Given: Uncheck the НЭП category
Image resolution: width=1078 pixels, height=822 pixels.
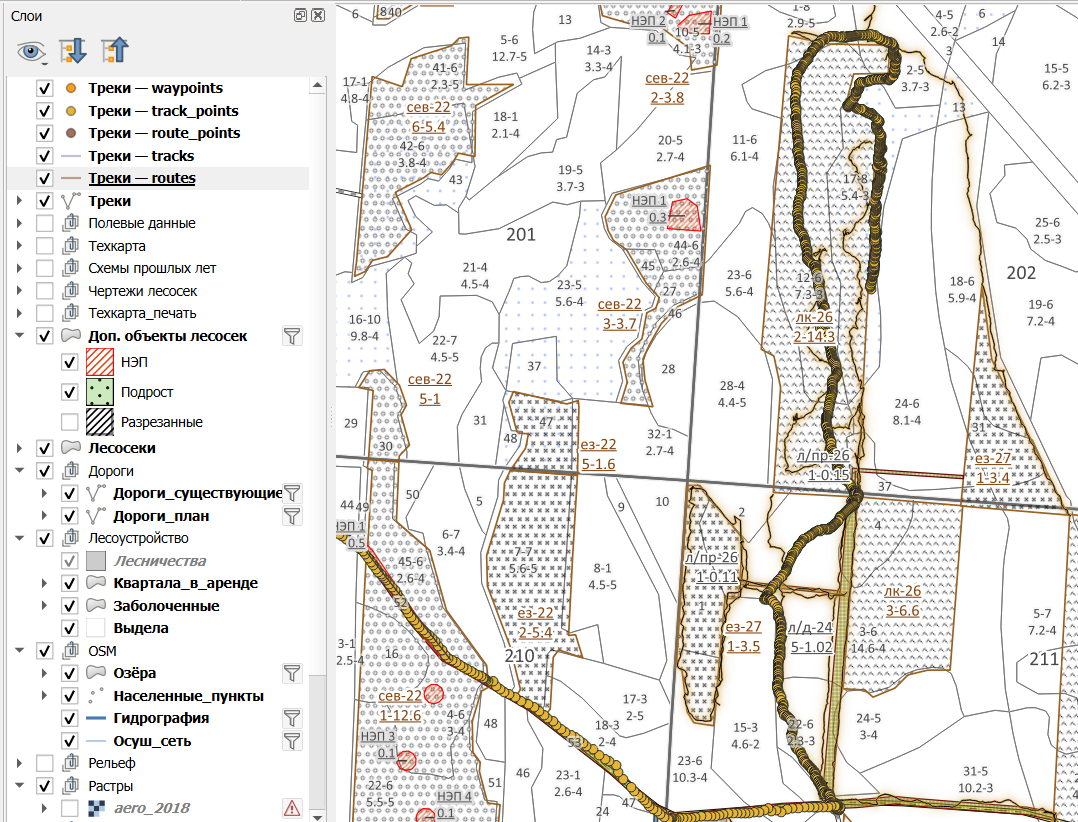Looking at the screenshot, I should pyautogui.click(x=69, y=362).
